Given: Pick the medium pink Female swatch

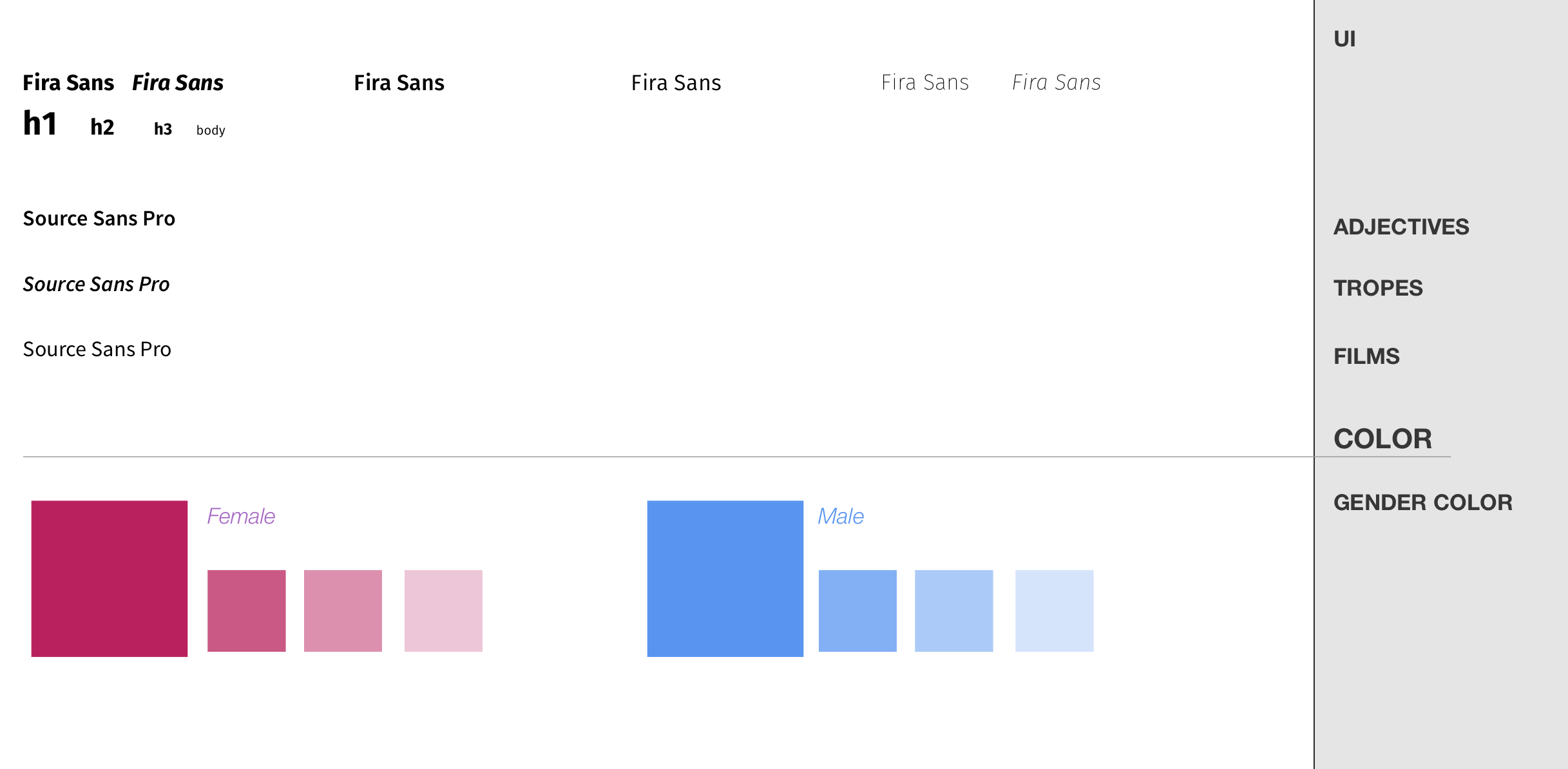Looking at the screenshot, I should [x=343, y=611].
